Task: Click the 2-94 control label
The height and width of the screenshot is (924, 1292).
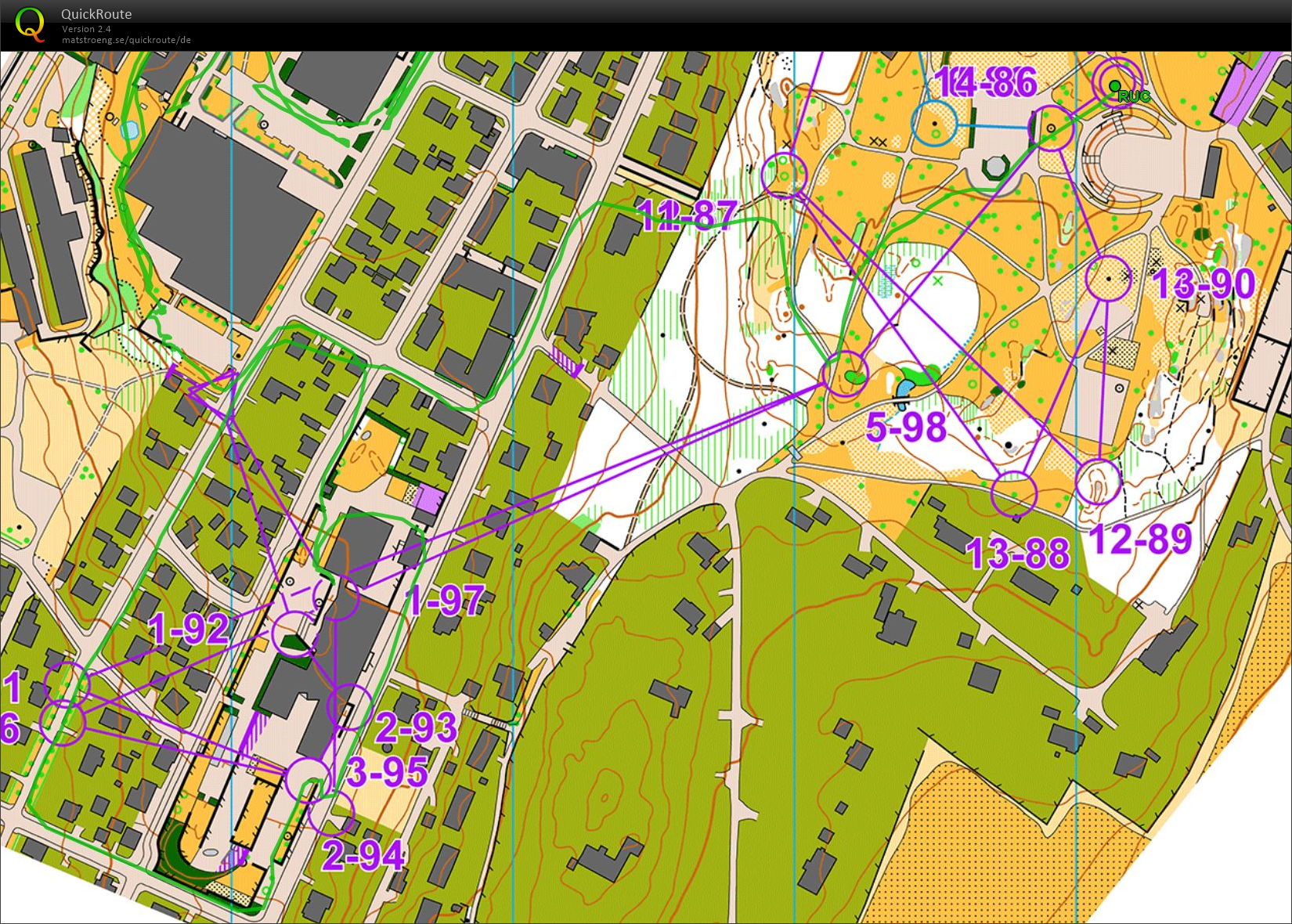Action: pos(363,855)
